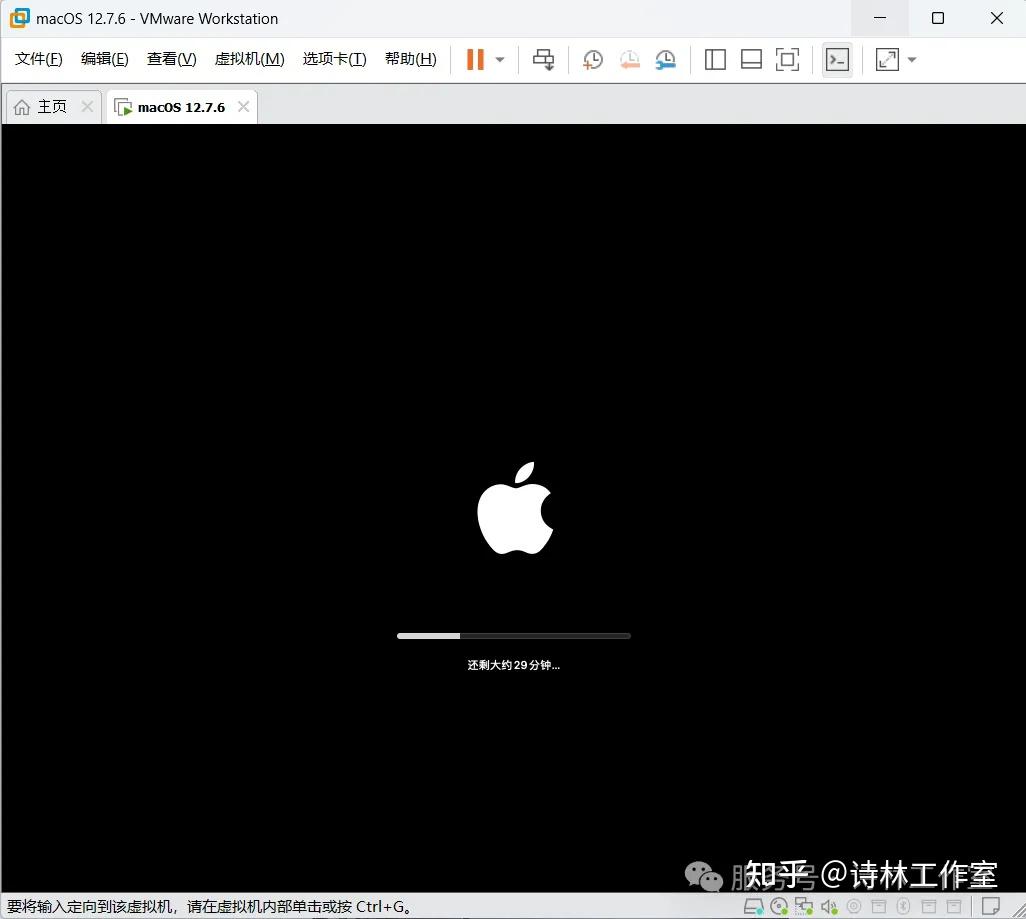The width and height of the screenshot is (1026, 919).
Task: Enter full screen mode
Action: pyautogui.click(x=787, y=60)
